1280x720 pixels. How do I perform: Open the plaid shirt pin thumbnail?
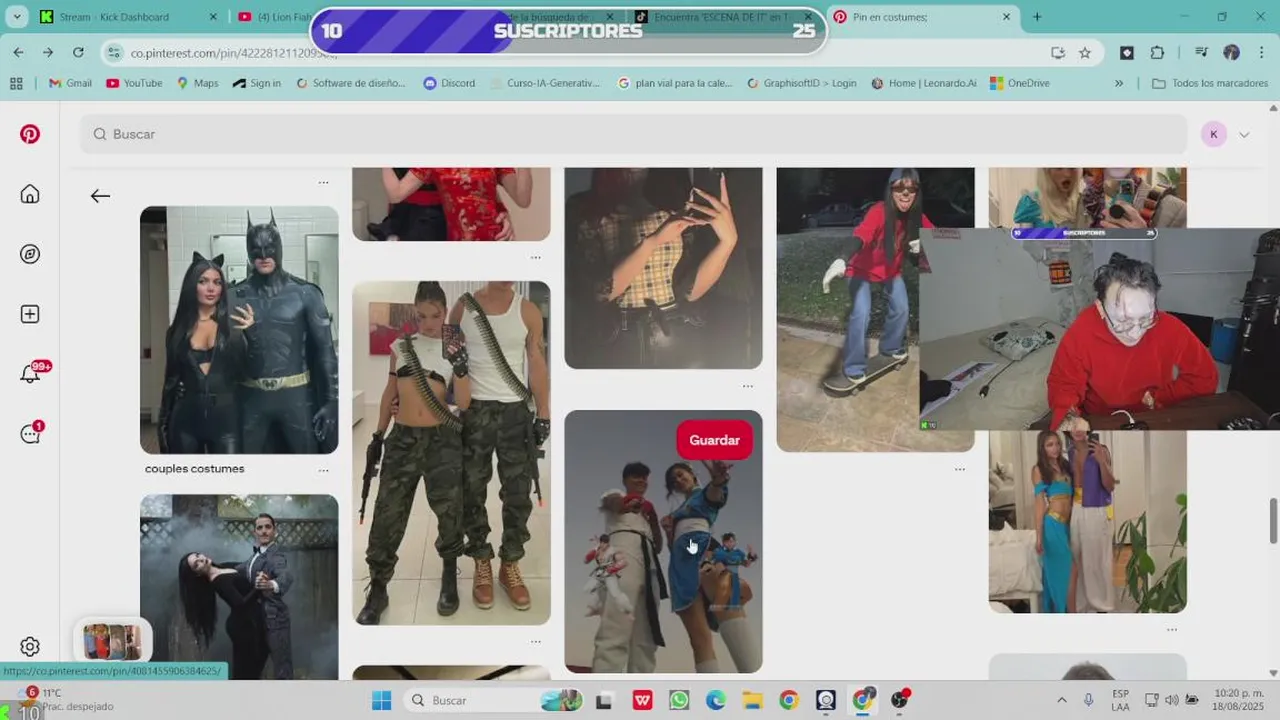point(663,268)
